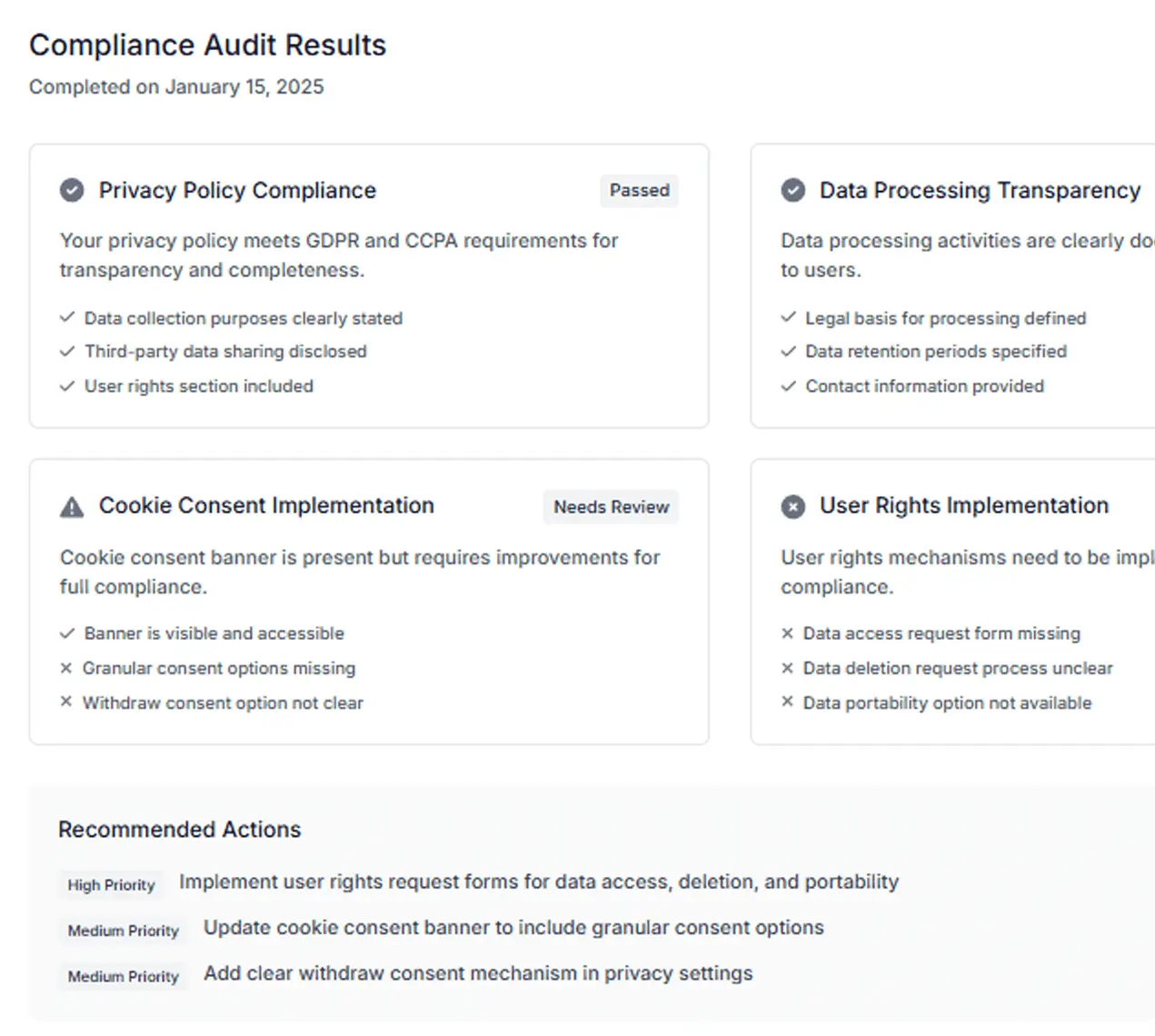This screenshot has height=1036, width=1155.
Task: Click the 'Passed' status badge
Action: coord(639,190)
